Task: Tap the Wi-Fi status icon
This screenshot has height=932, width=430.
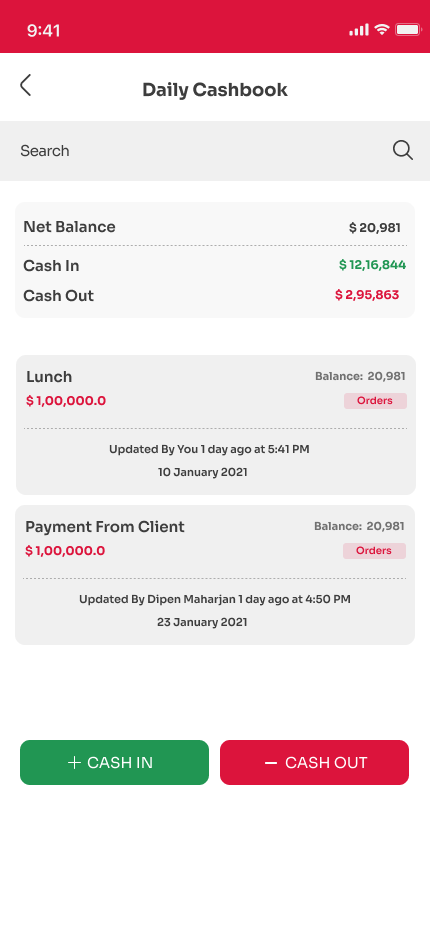Action: coord(382,29)
